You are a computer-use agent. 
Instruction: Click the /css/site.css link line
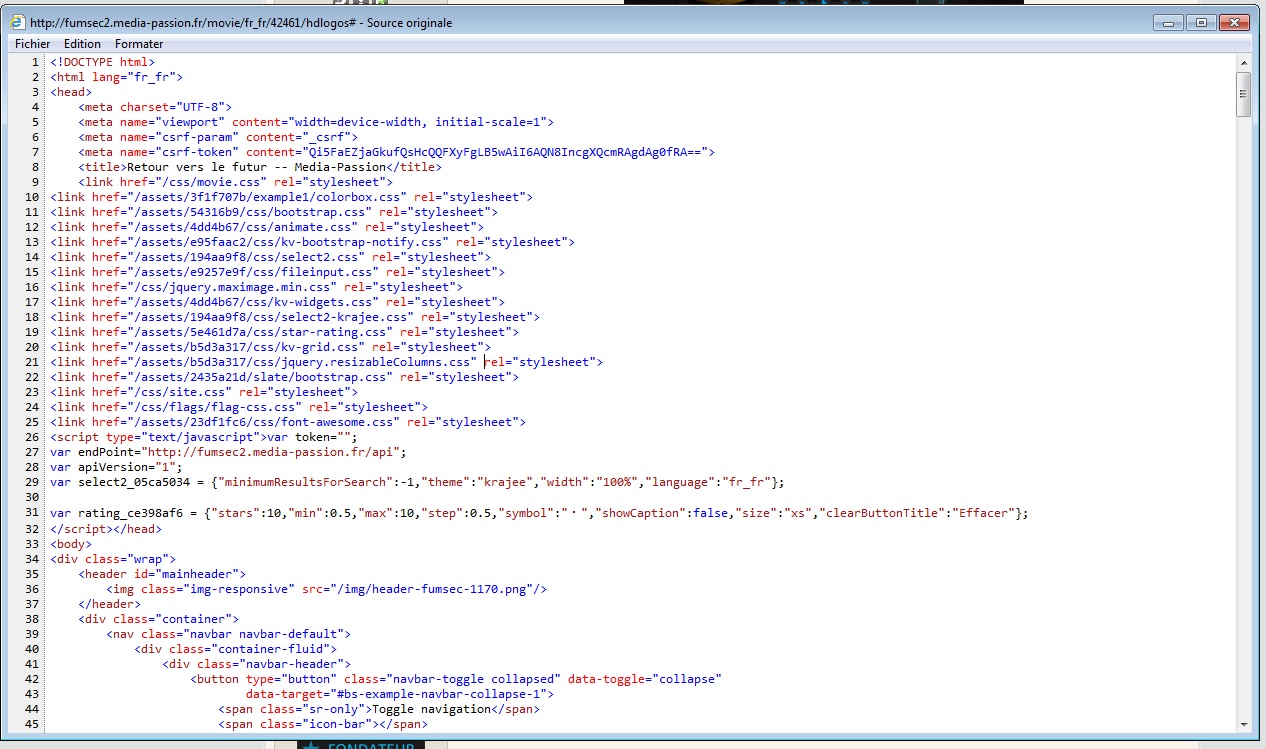pyautogui.click(x=204, y=392)
